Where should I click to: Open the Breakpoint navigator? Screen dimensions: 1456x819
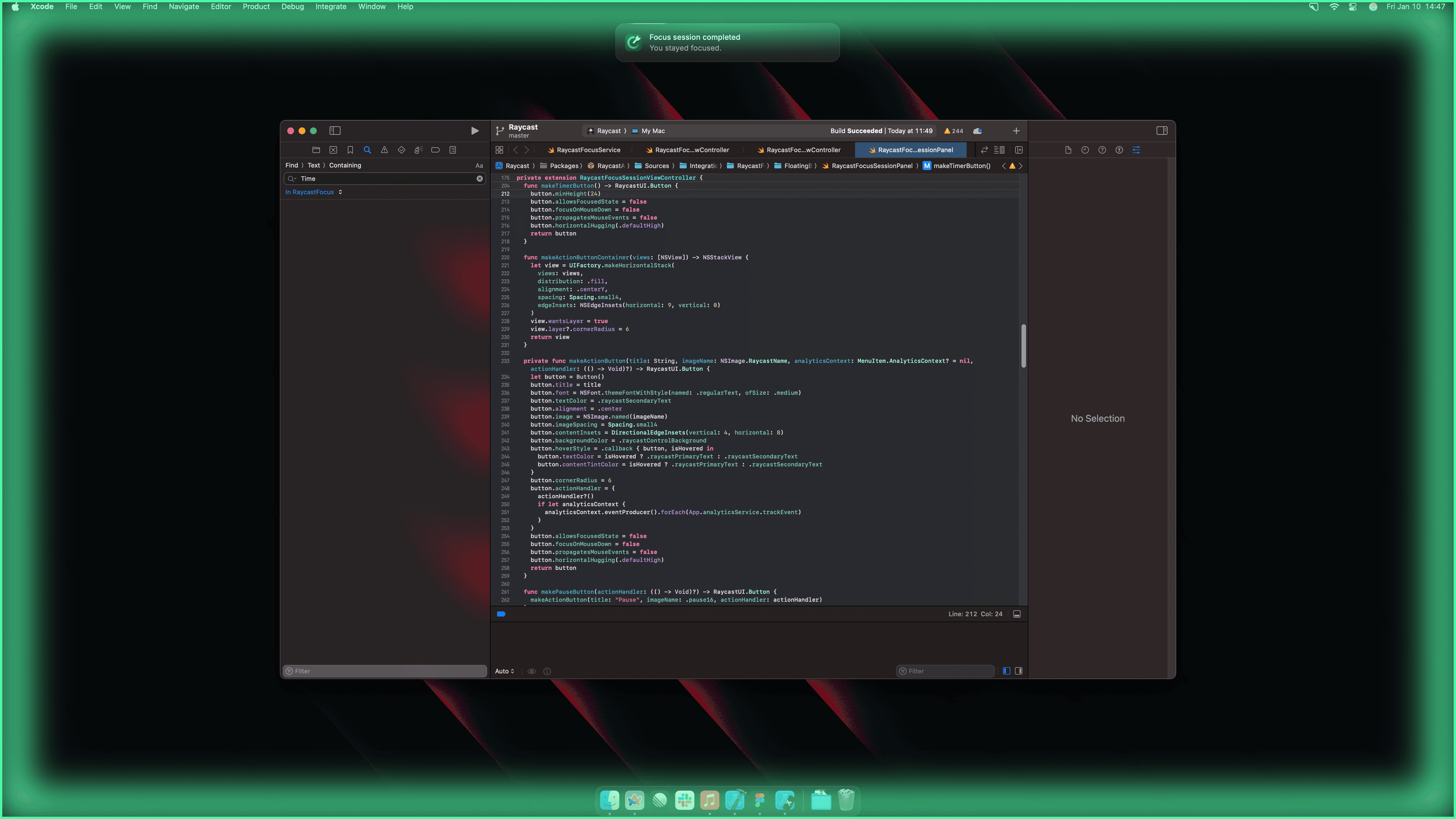click(x=435, y=150)
